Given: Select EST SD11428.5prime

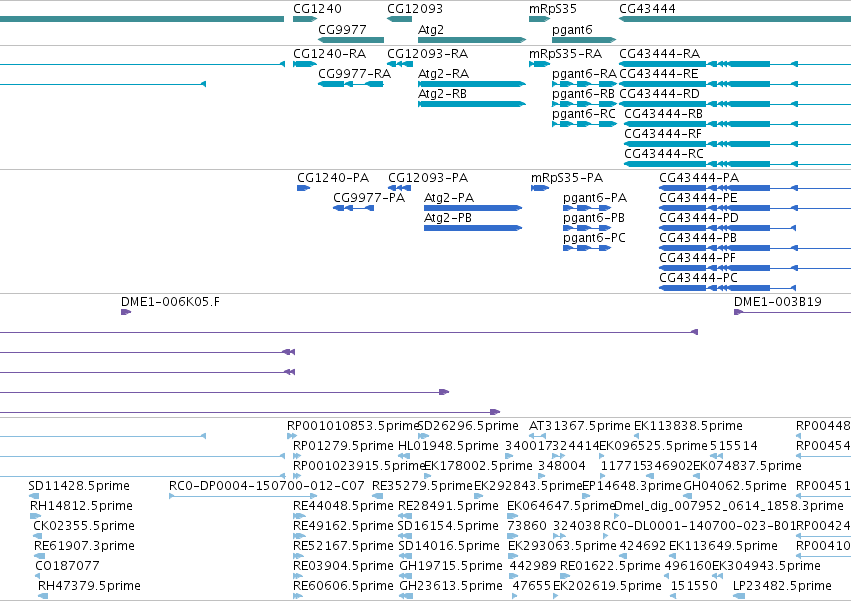Looking at the screenshot, I should 79,486.
